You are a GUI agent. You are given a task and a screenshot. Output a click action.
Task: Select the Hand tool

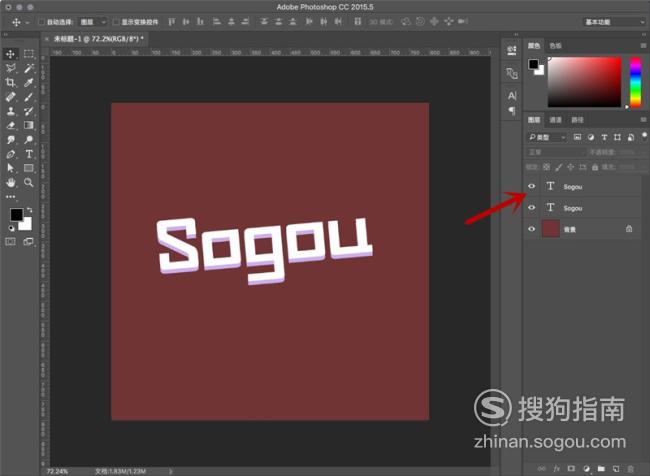tap(10, 182)
